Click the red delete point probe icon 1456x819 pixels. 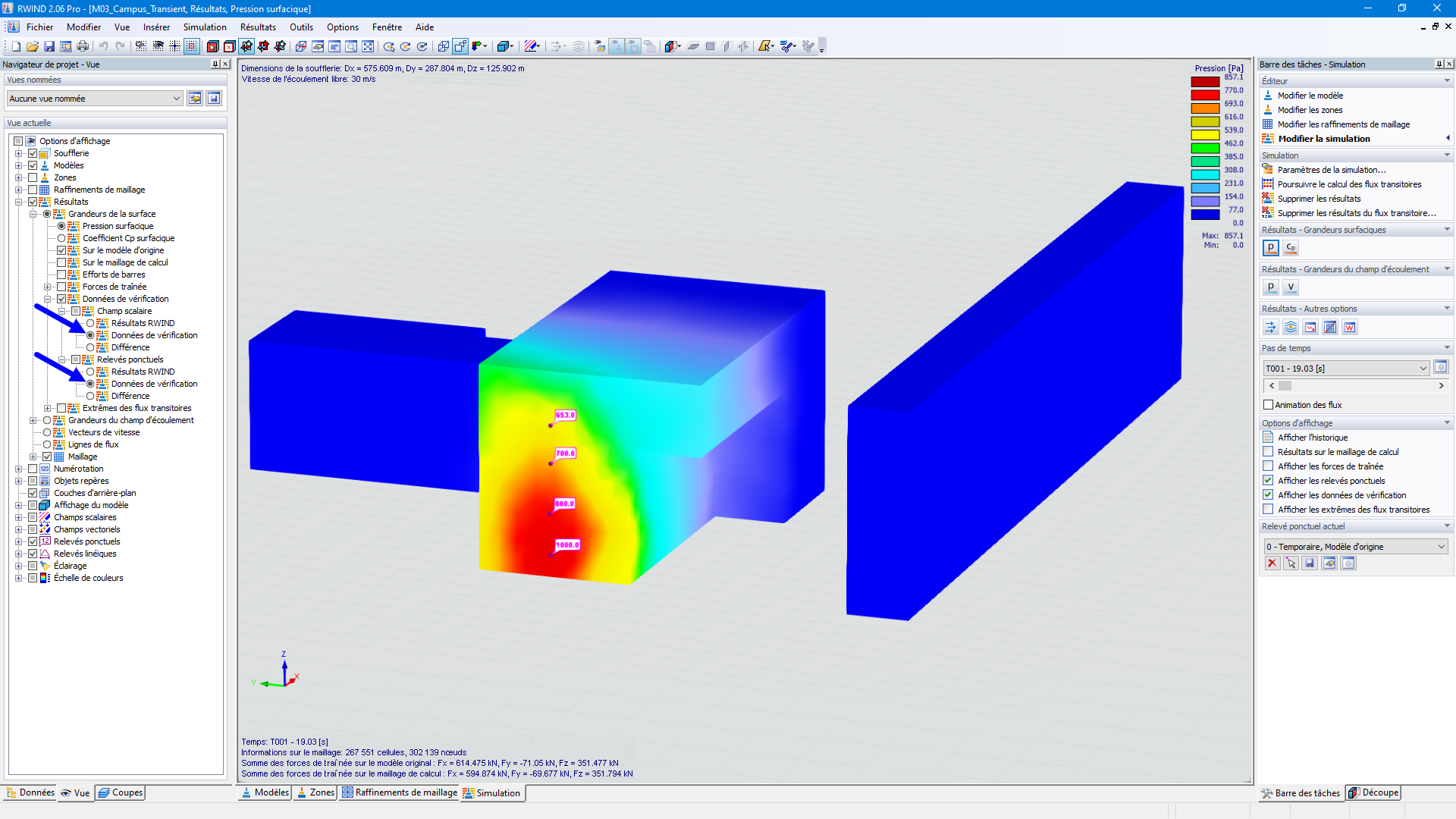1272,563
